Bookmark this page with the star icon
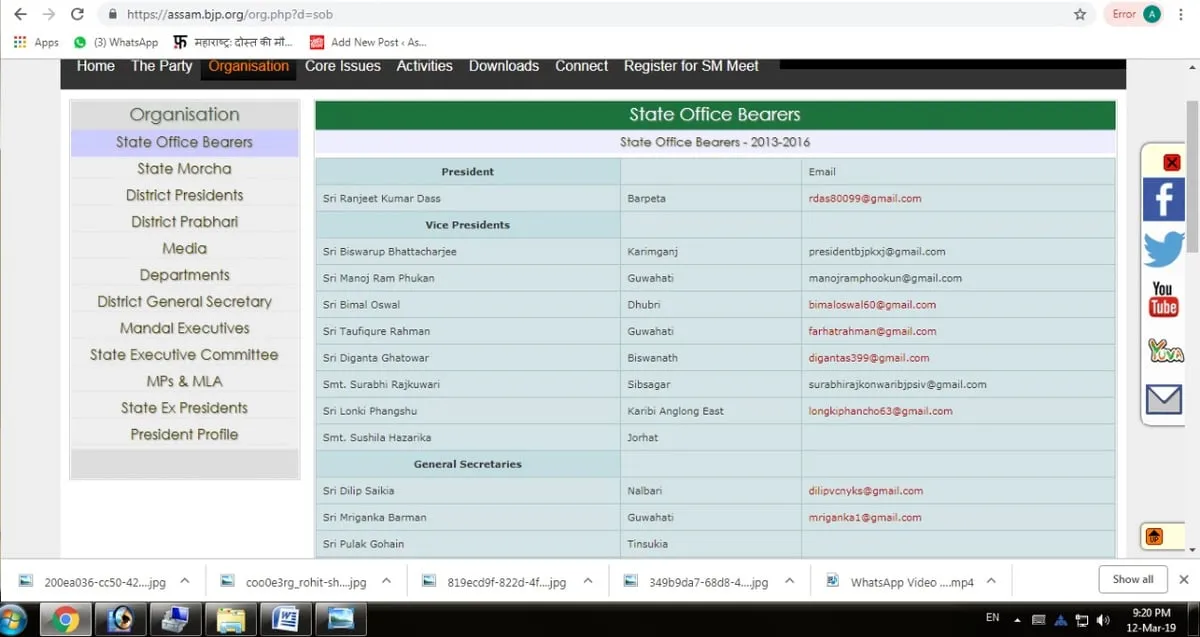This screenshot has height=637, width=1200. tap(1080, 15)
